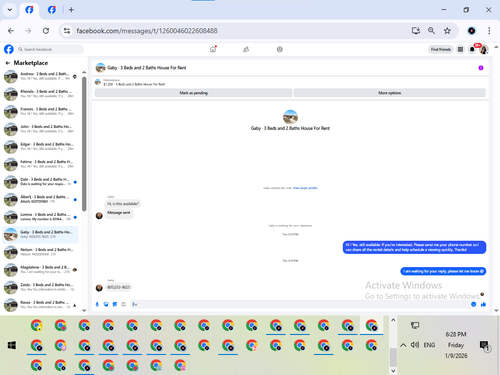Select the first Facebook tab
Screen dimensions: 500x375
click(29, 10)
